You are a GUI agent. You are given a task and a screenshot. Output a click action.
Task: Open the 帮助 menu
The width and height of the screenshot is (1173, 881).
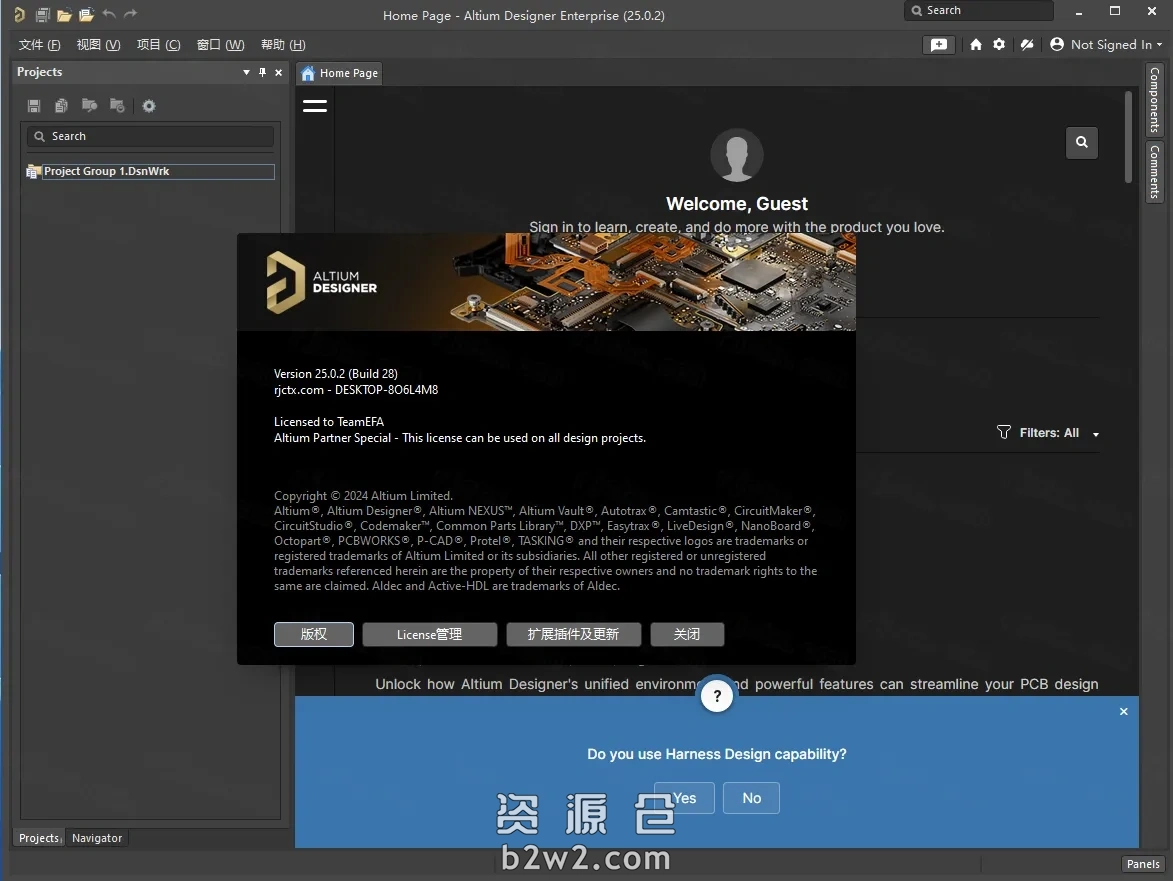click(283, 44)
